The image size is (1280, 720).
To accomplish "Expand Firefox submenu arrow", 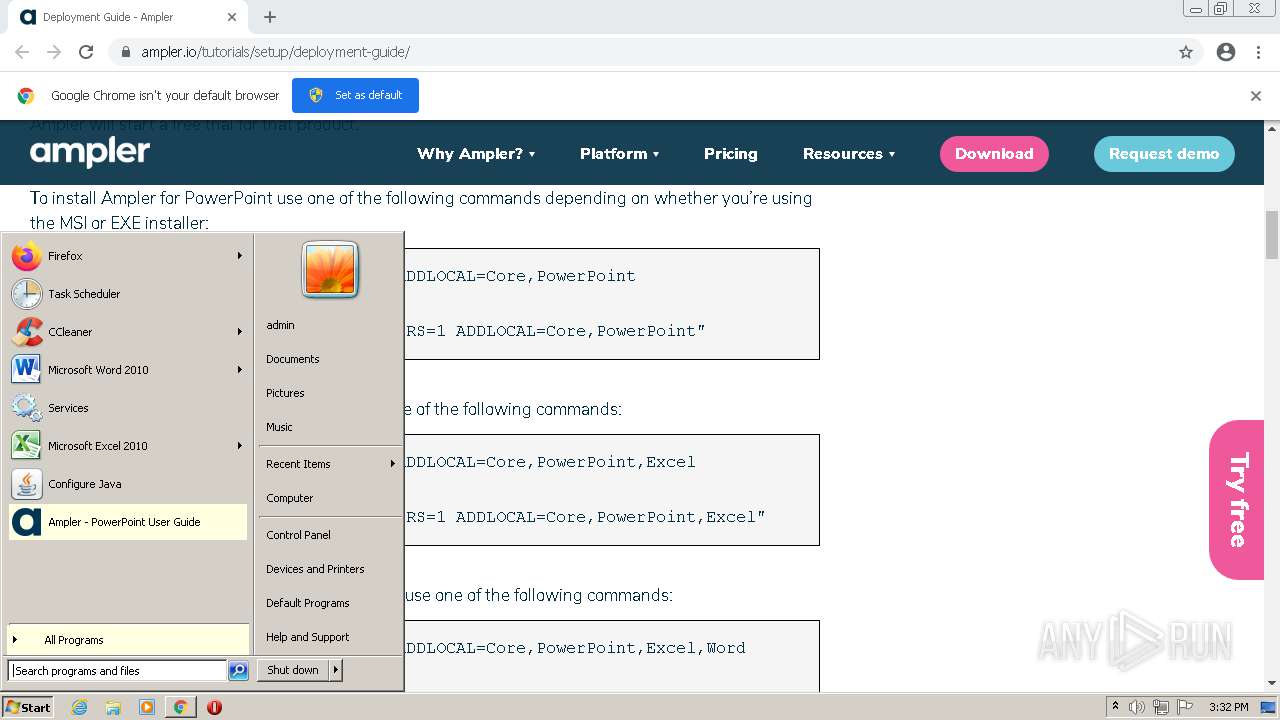I will click(240, 256).
